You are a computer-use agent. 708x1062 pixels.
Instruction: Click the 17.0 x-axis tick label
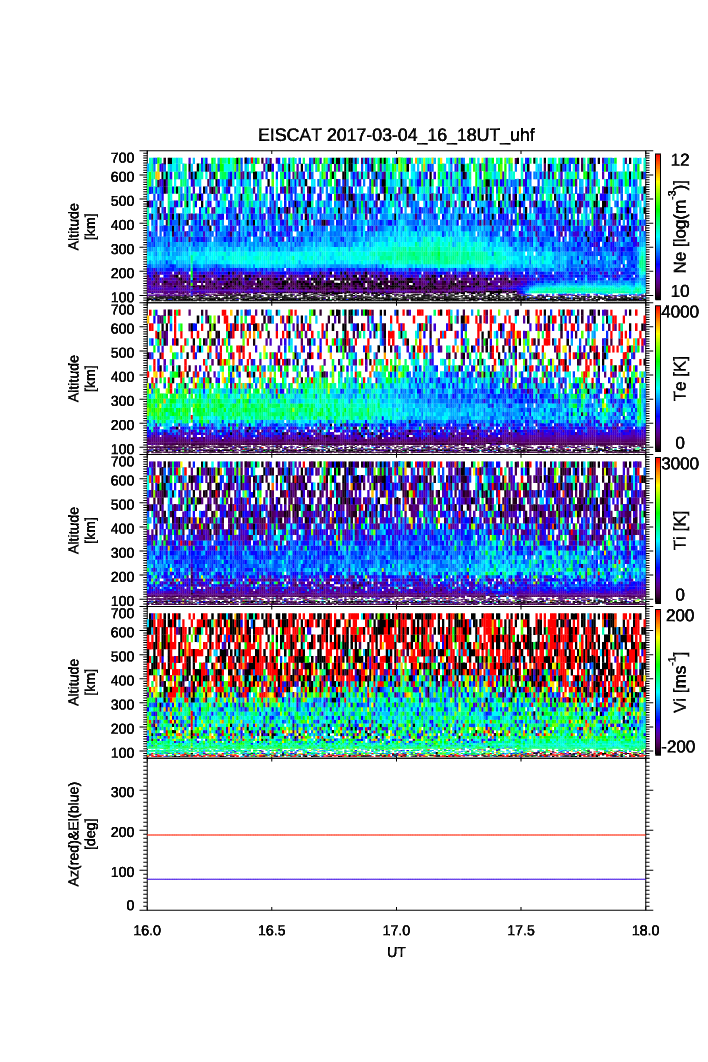pyautogui.click(x=397, y=930)
